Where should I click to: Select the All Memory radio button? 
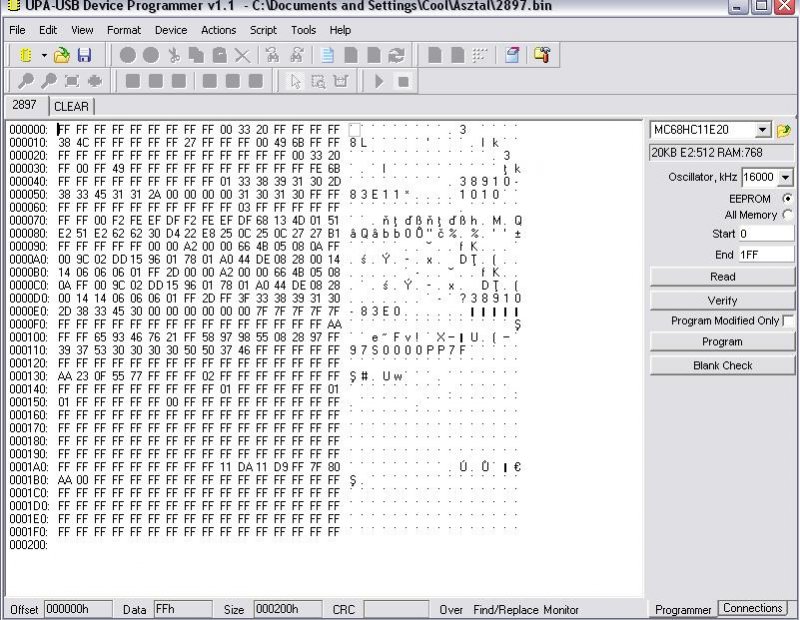(x=788, y=215)
